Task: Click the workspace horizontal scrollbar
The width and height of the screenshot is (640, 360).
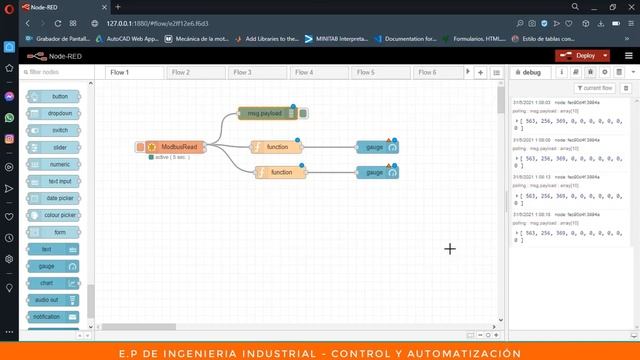Action: pyautogui.click(x=139, y=327)
